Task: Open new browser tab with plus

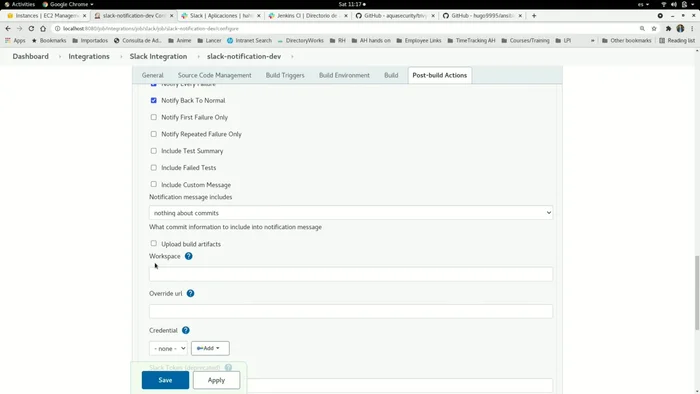Action: click(534, 16)
